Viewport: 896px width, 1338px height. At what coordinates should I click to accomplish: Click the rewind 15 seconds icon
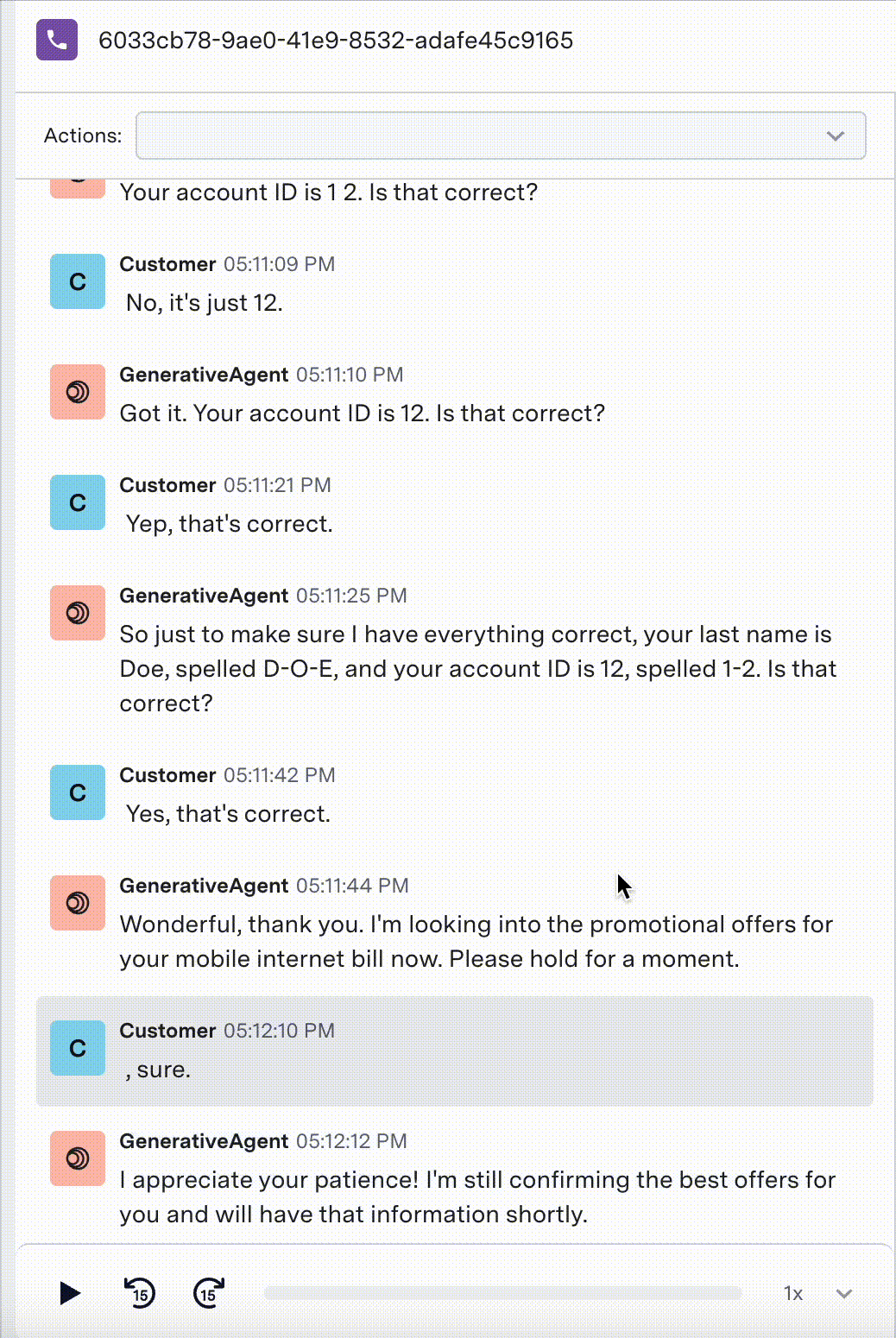(140, 1293)
